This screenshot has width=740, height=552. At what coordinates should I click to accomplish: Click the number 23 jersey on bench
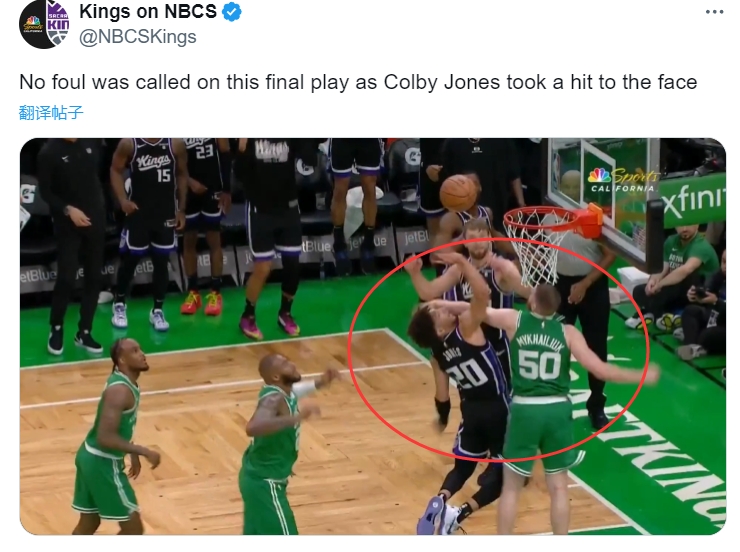tap(204, 152)
